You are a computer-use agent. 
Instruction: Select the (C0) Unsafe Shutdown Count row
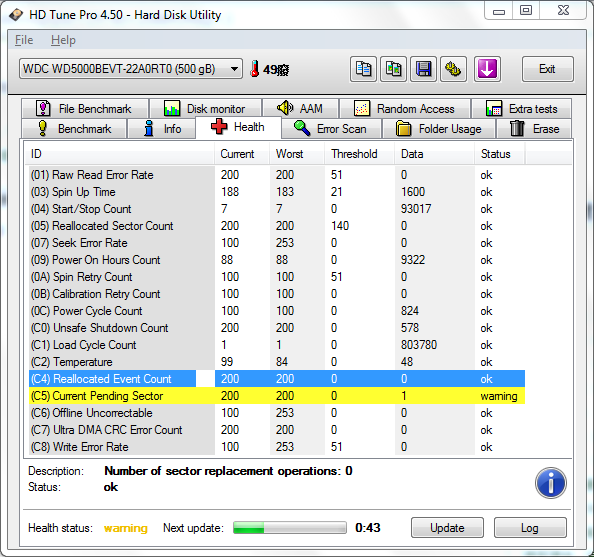click(277, 328)
